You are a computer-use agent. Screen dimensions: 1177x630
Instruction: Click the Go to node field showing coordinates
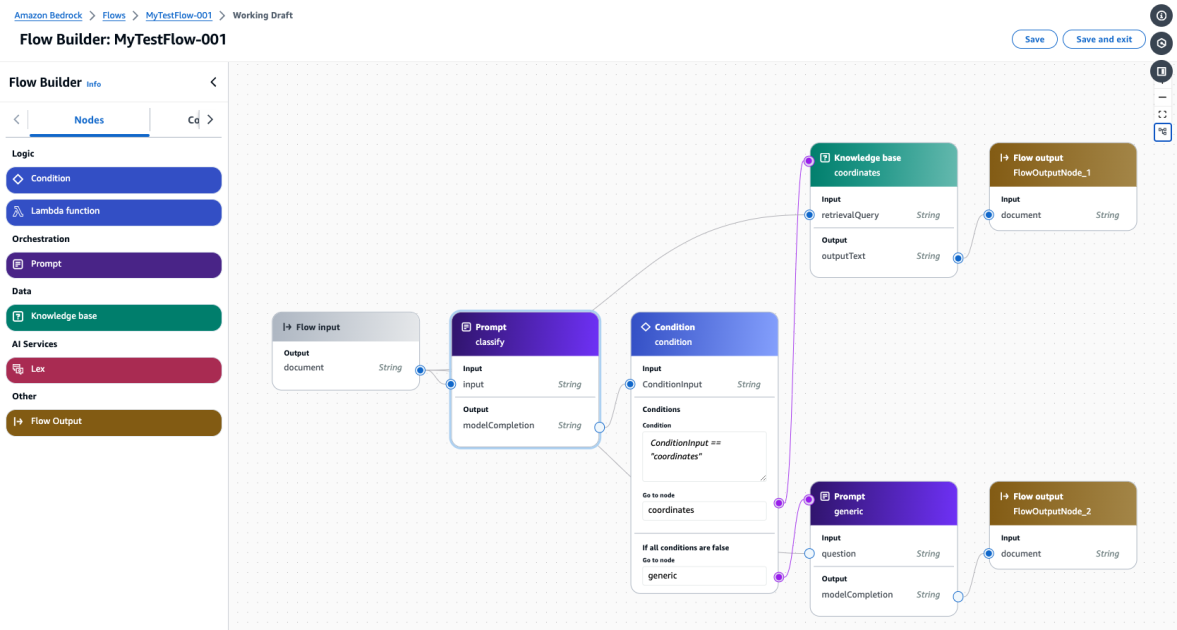point(703,510)
